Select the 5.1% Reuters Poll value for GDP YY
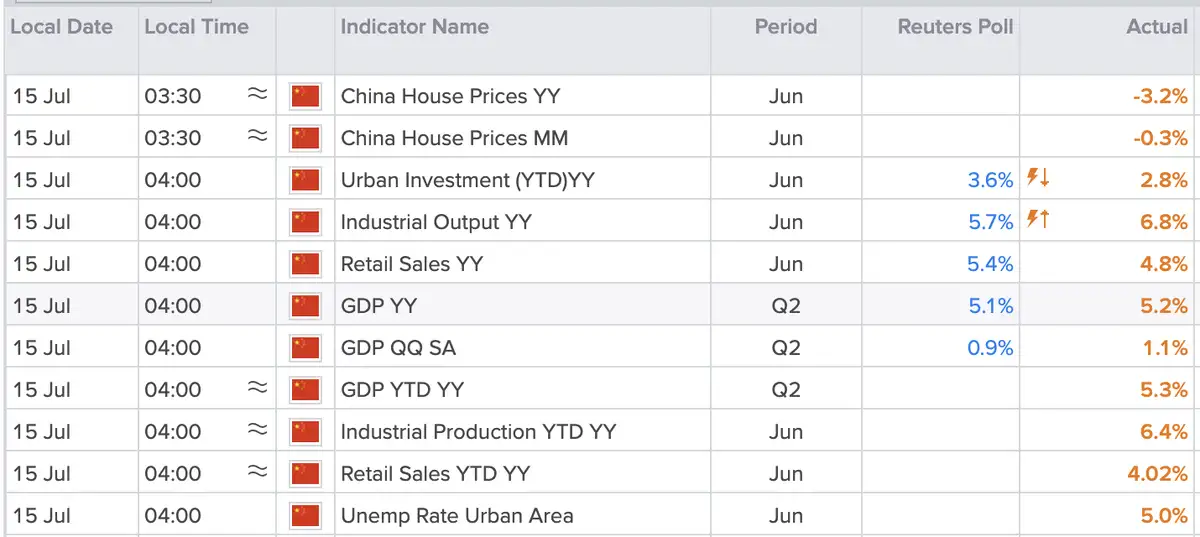The height and width of the screenshot is (537, 1200). tap(990, 306)
